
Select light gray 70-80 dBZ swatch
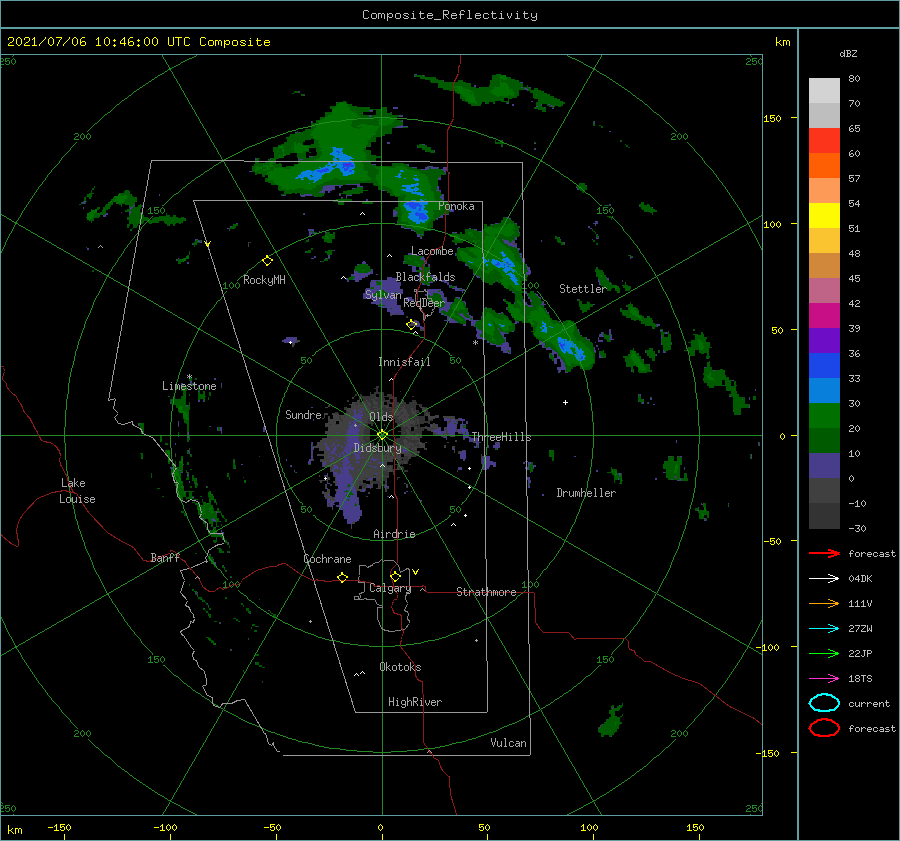click(x=824, y=91)
